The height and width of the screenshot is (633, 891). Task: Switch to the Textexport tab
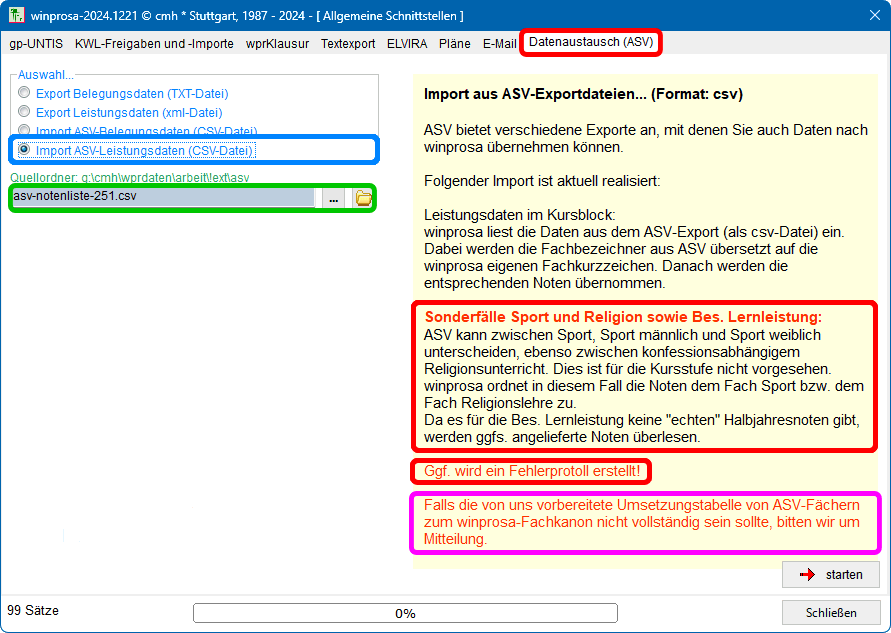point(348,44)
